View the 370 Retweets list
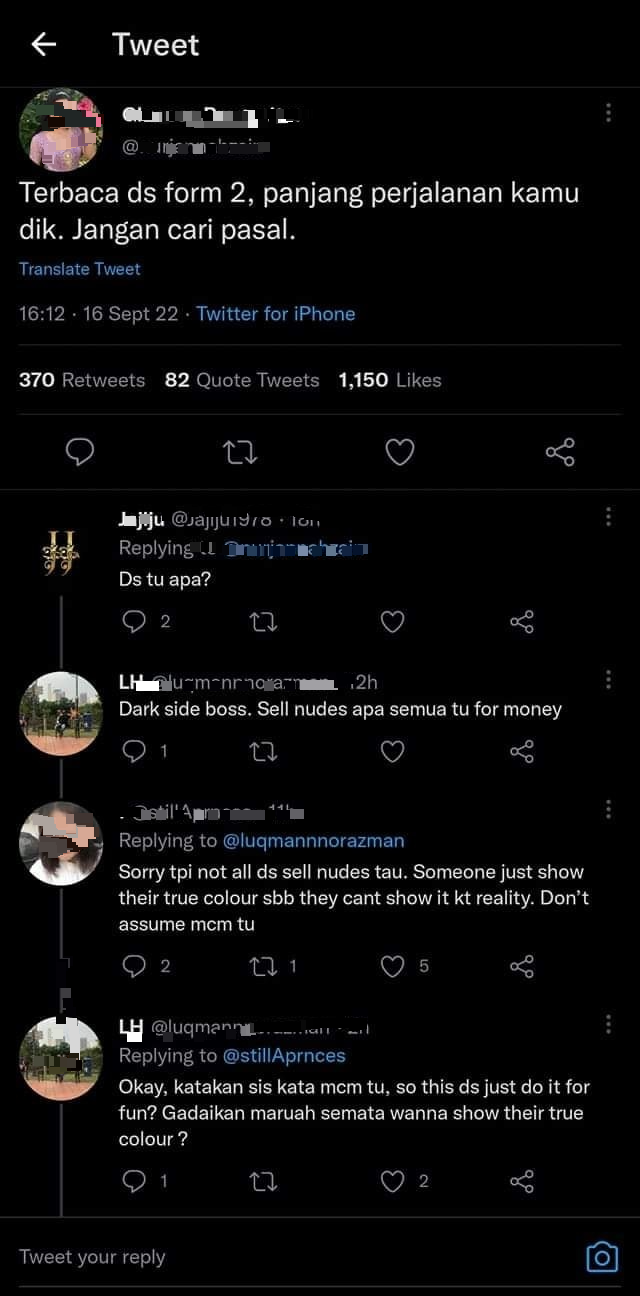The width and height of the screenshot is (640, 1296). (82, 380)
